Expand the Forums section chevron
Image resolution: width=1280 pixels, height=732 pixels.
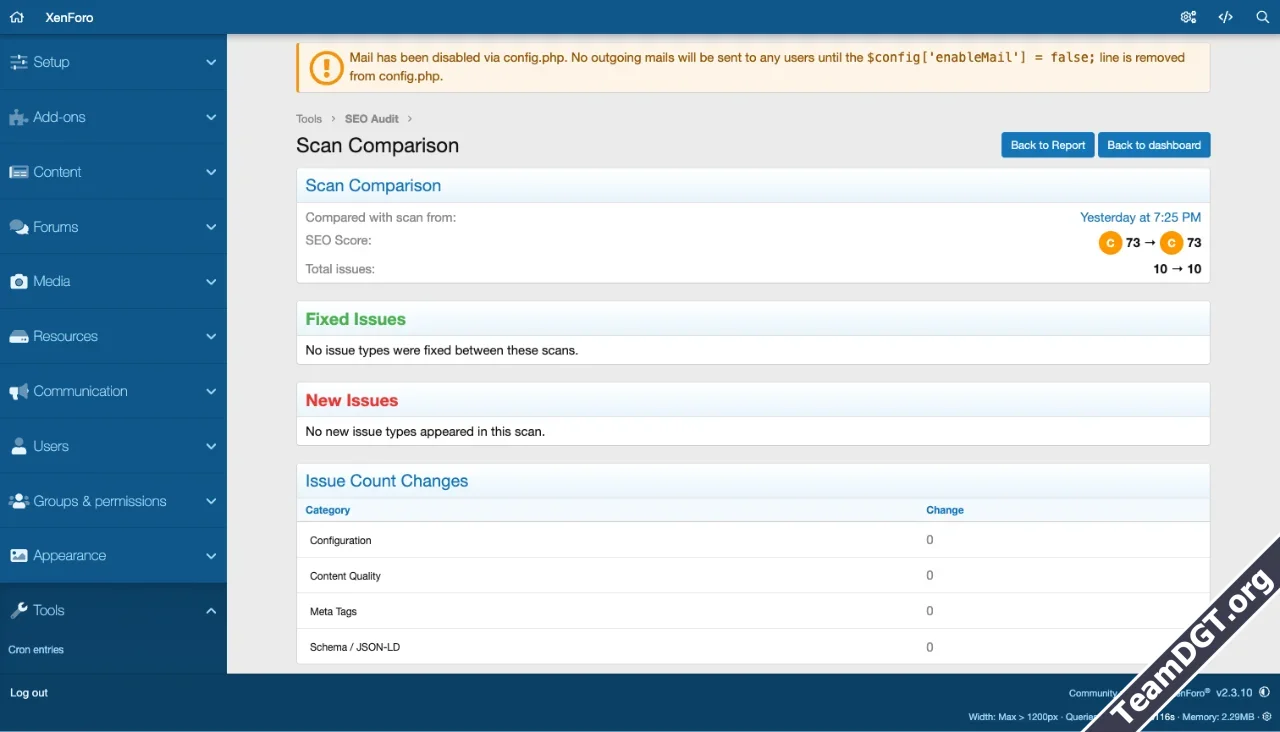pos(211,227)
